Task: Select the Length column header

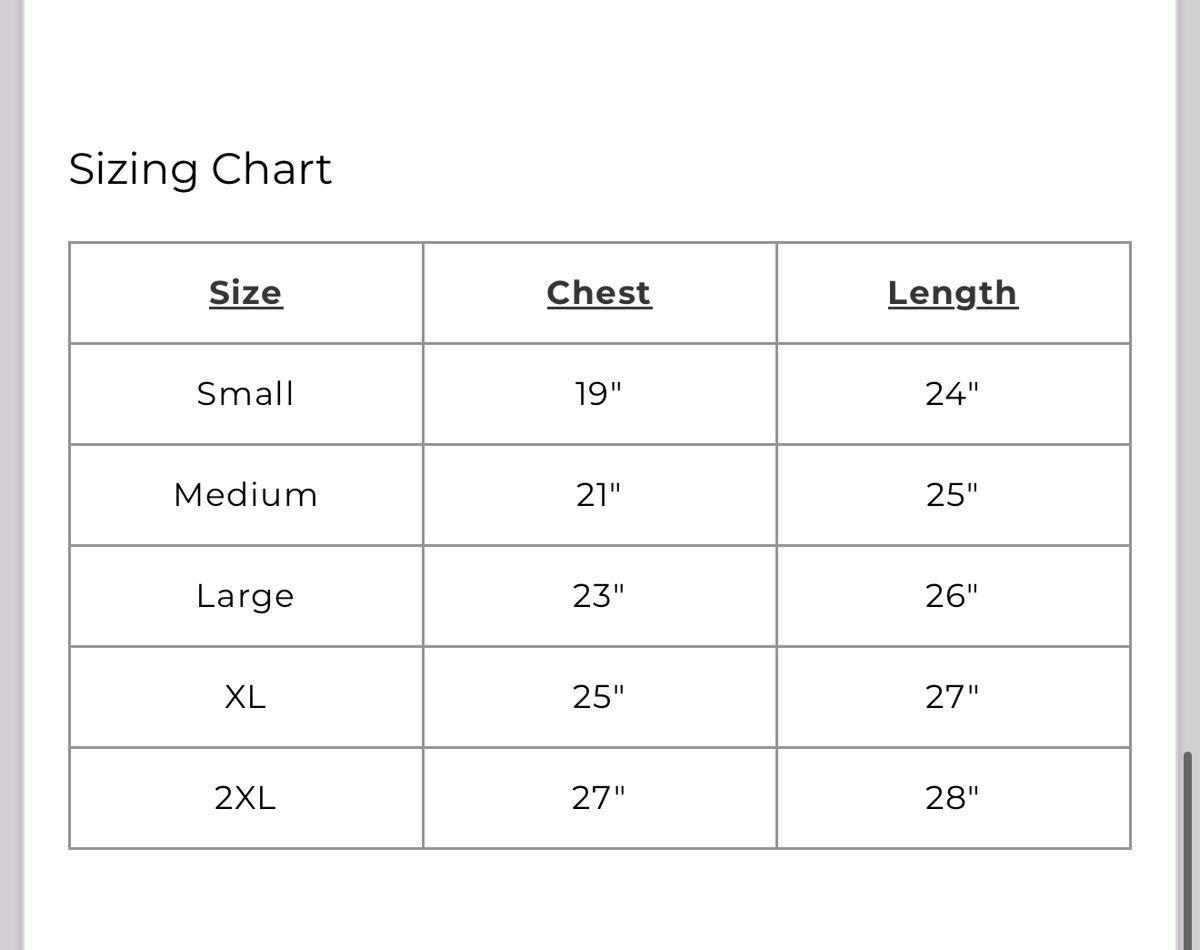Action: (x=953, y=293)
